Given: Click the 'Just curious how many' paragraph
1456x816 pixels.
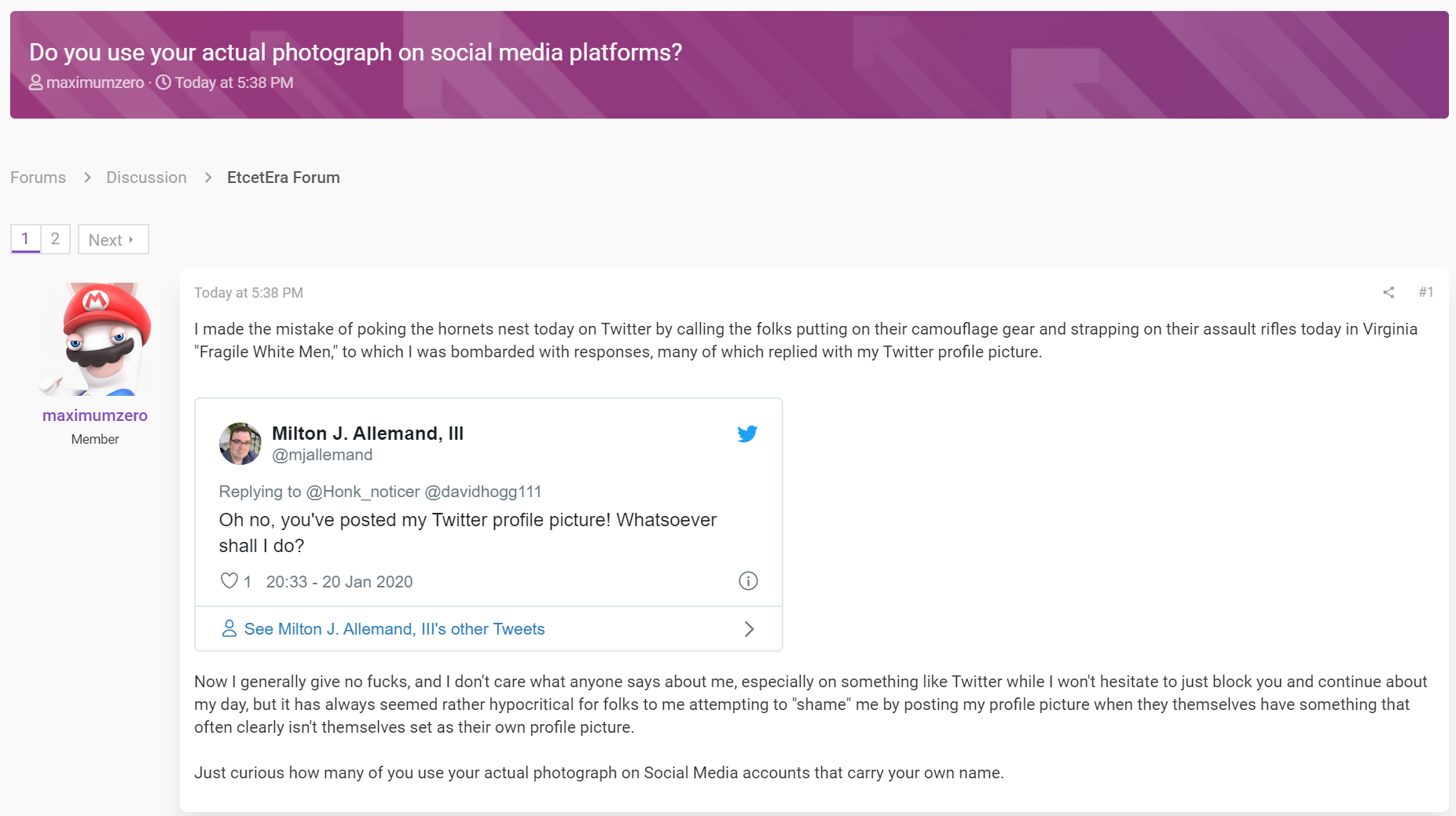Looking at the screenshot, I should click(x=599, y=773).
